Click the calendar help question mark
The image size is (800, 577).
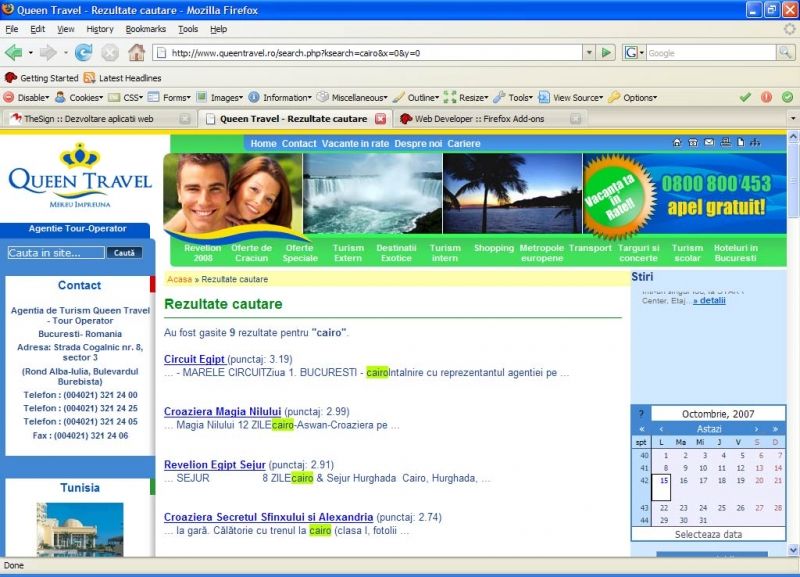[641, 414]
